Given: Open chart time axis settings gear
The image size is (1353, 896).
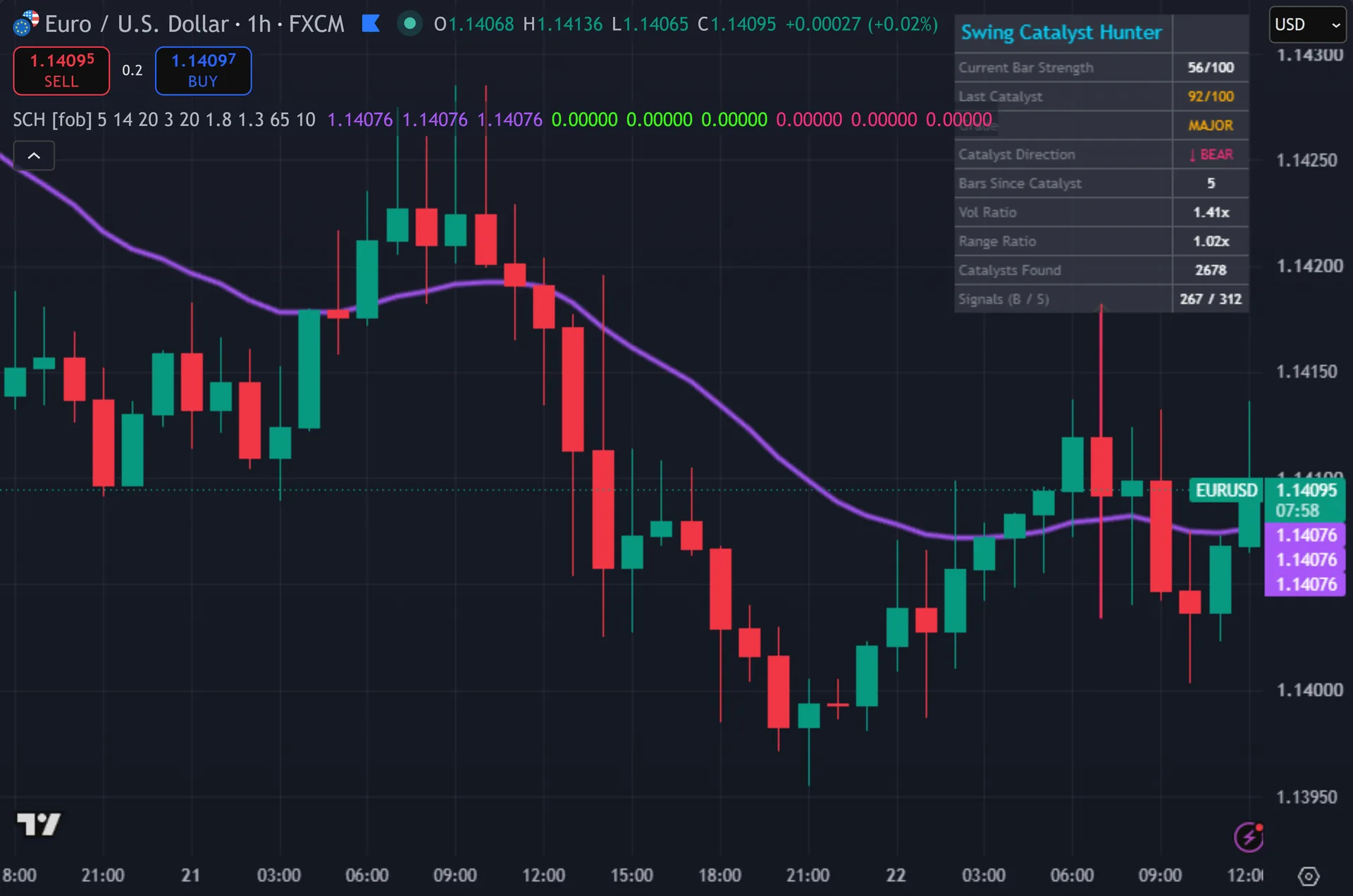Looking at the screenshot, I should (1308, 876).
